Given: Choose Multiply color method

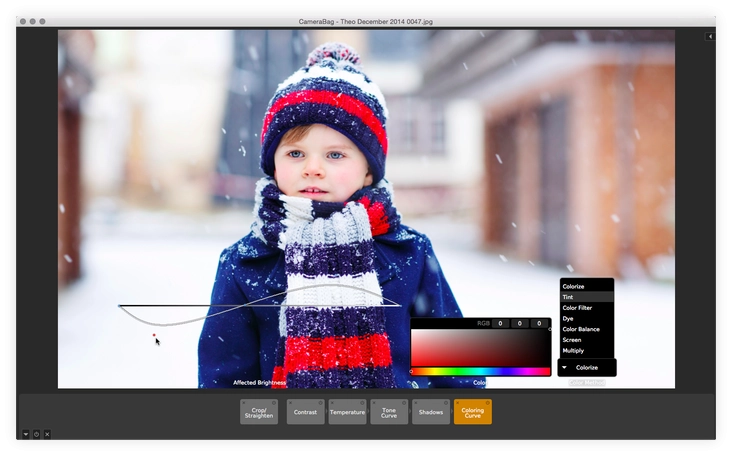Looking at the screenshot, I should point(587,351).
